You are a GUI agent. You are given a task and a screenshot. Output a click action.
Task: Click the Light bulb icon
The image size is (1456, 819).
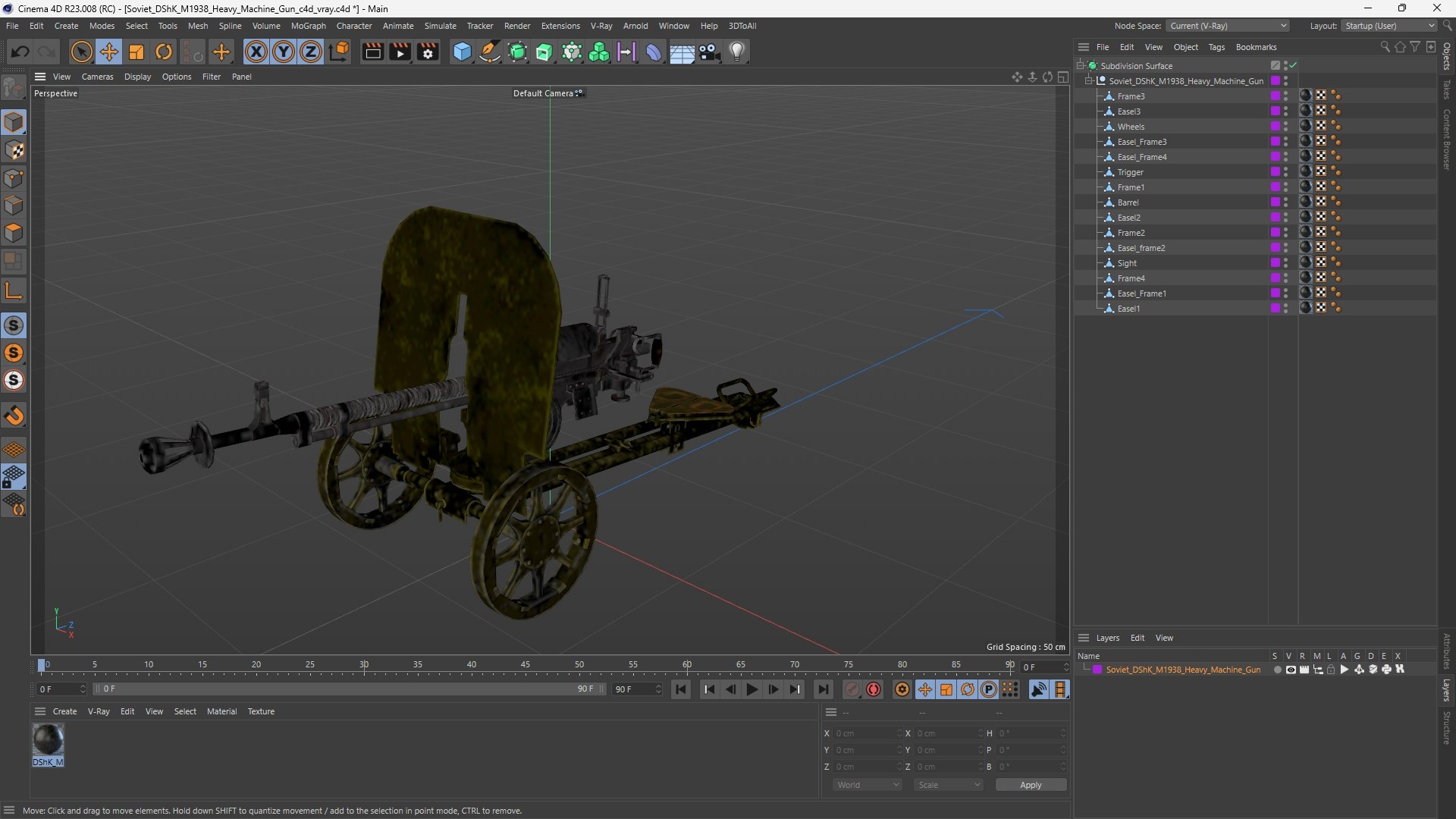pyautogui.click(x=737, y=52)
